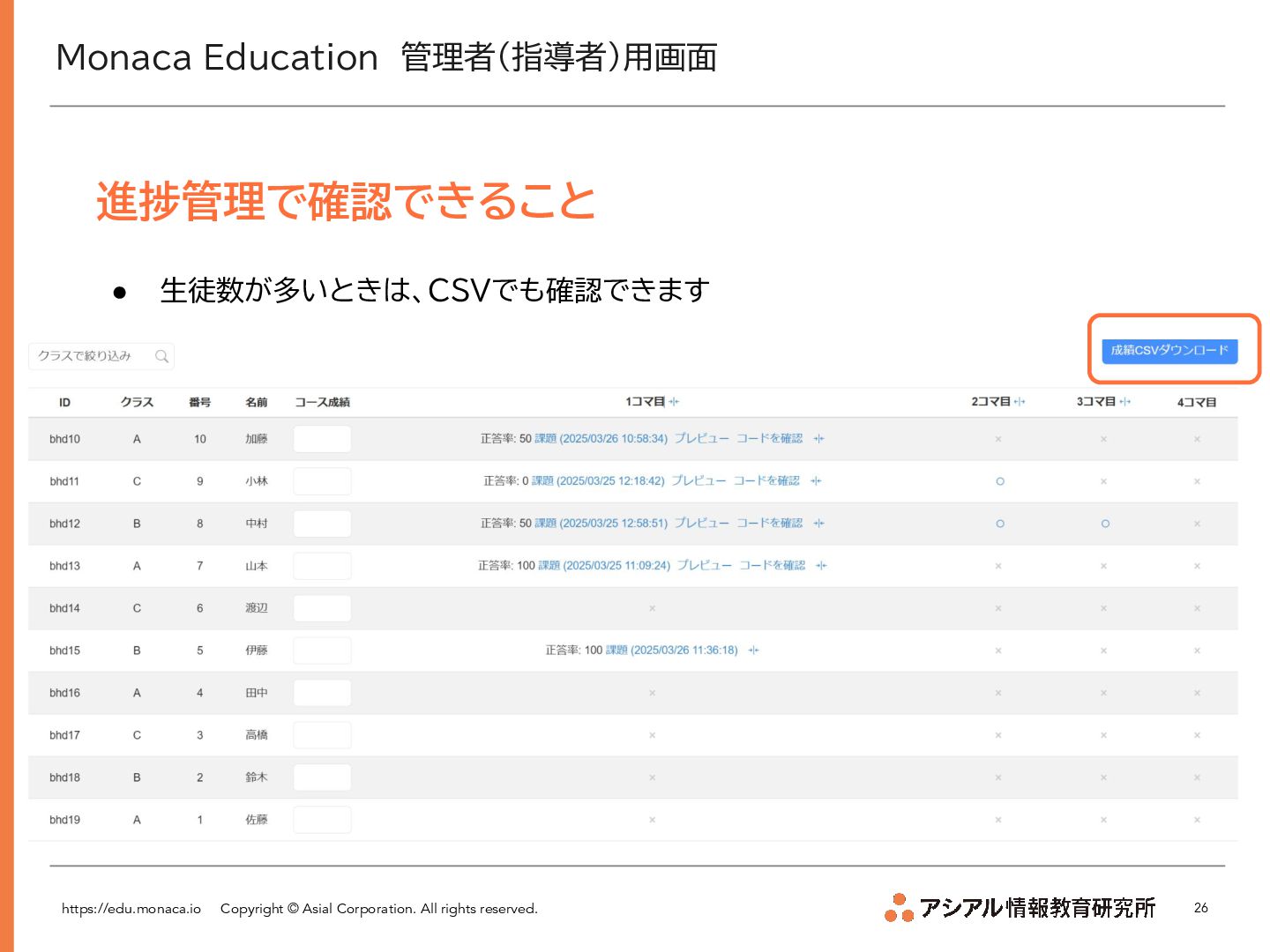Image resolution: width=1270 pixels, height=952 pixels.
Task: Open プレビュー link in bhd10 row
Action: point(702,439)
